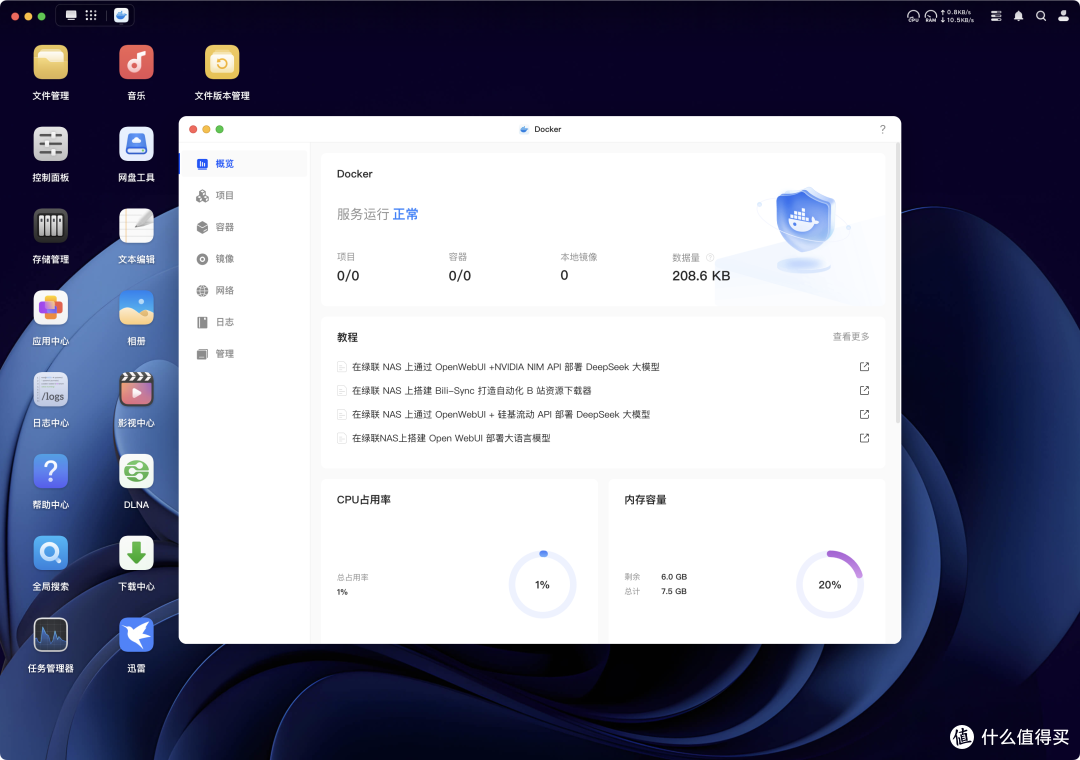Launch the 文本编辑 text editor
Image resolution: width=1080 pixels, height=760 pixels.
pos(136,226)
